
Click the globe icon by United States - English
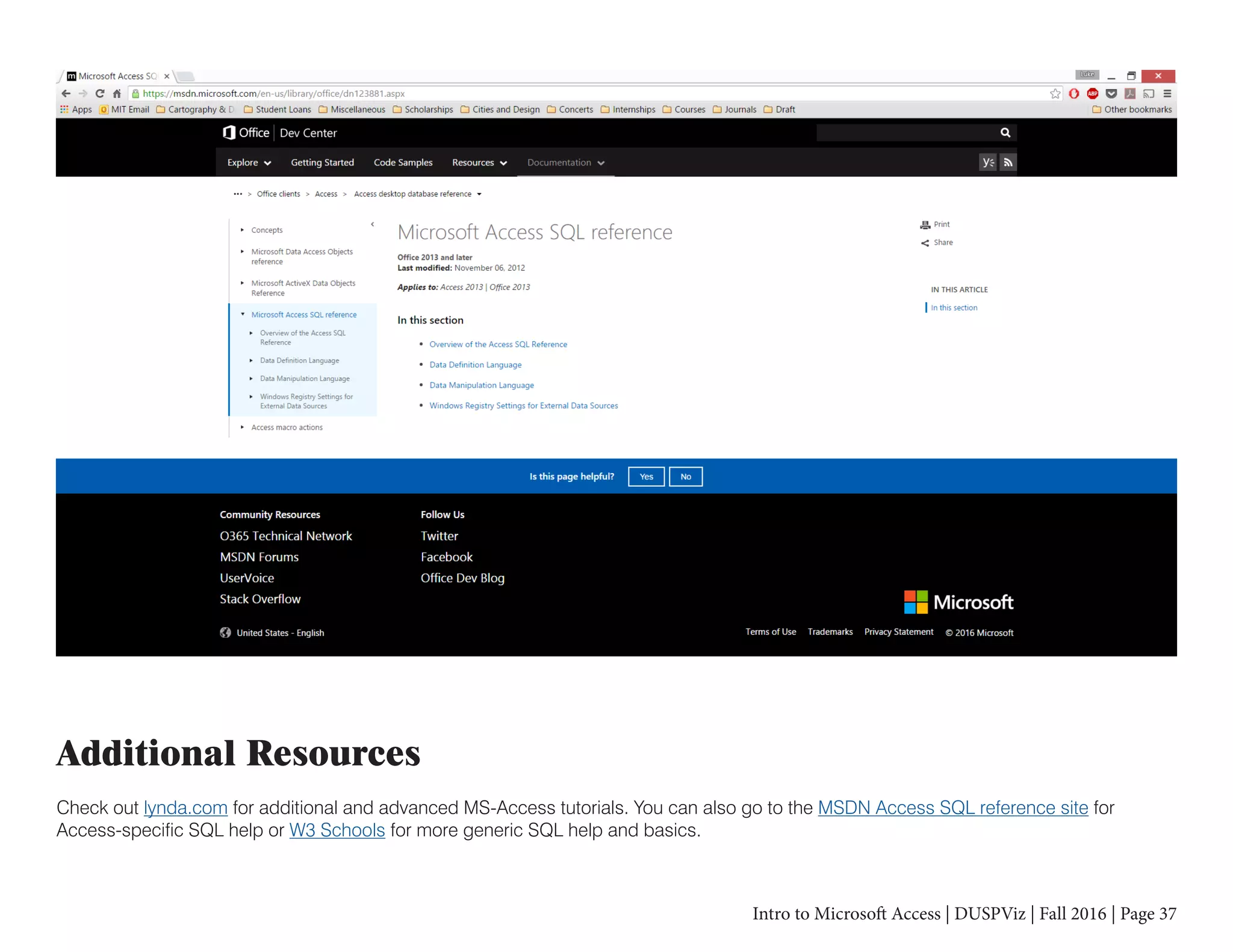[225, 632]
